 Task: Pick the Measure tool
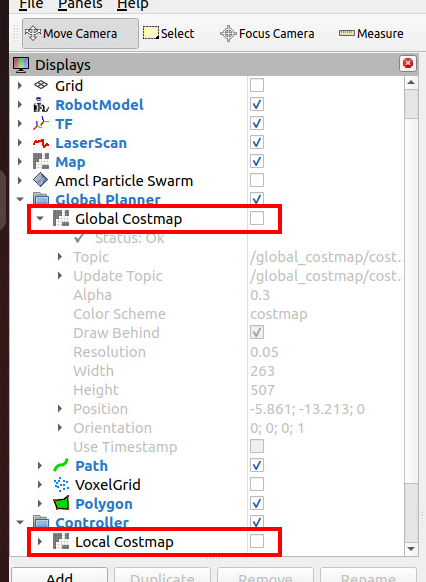[x=371, y=33]
